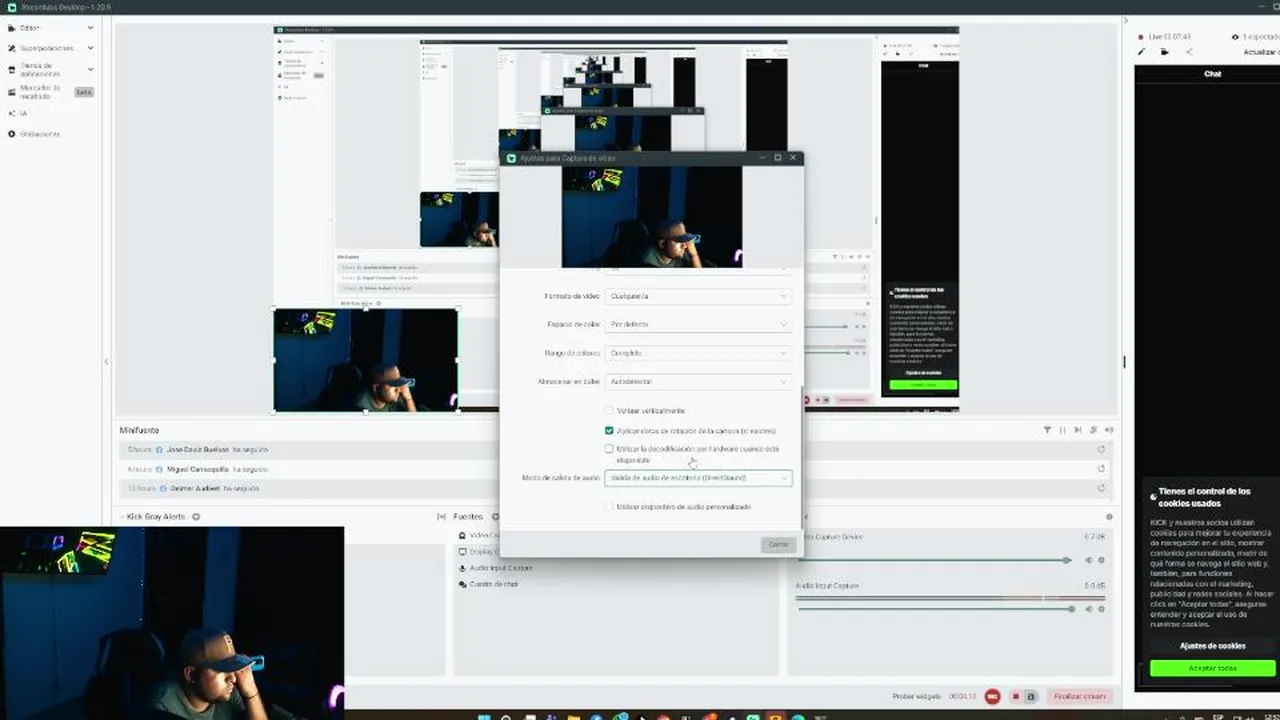Click the Ajustes de cookies button

coord(1212,646)
